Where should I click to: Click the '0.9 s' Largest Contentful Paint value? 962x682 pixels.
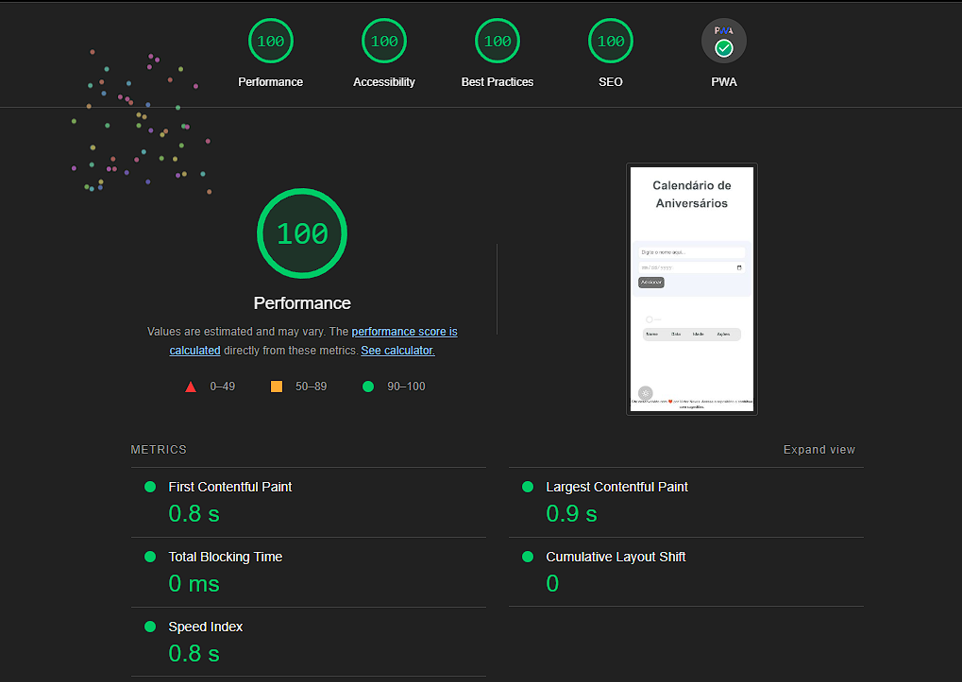[x=571, y=514]
